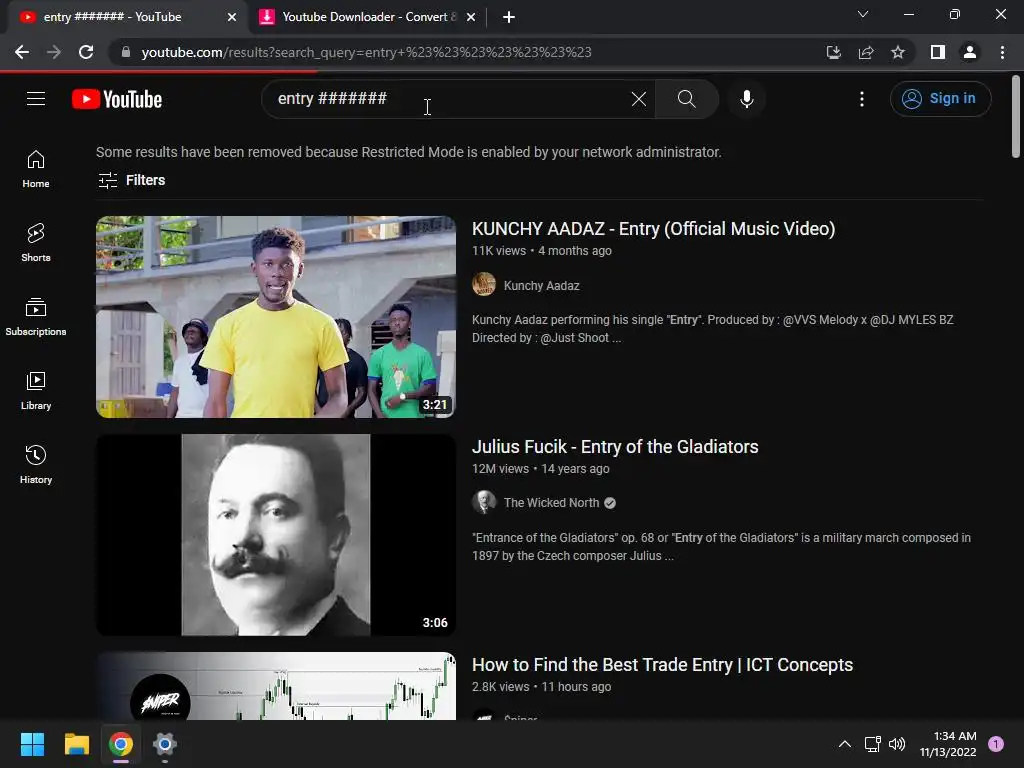Click Chrome icon in taskbar
This screenshot has height=768, width=1024.
[x=121, y=744]
